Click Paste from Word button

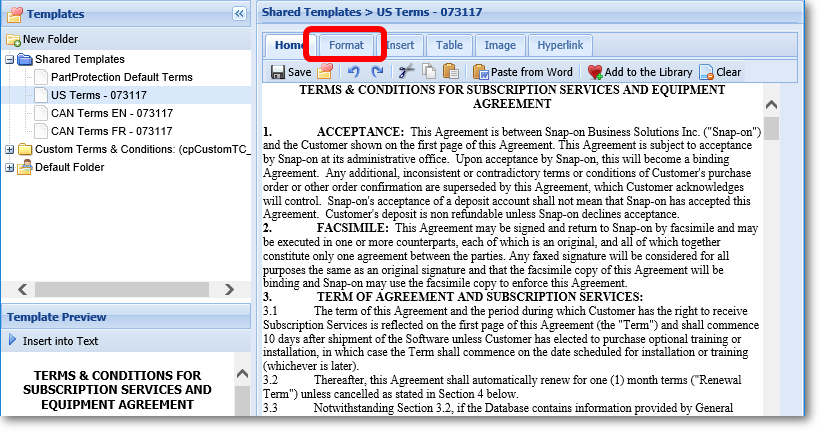(x=522, y=72)
